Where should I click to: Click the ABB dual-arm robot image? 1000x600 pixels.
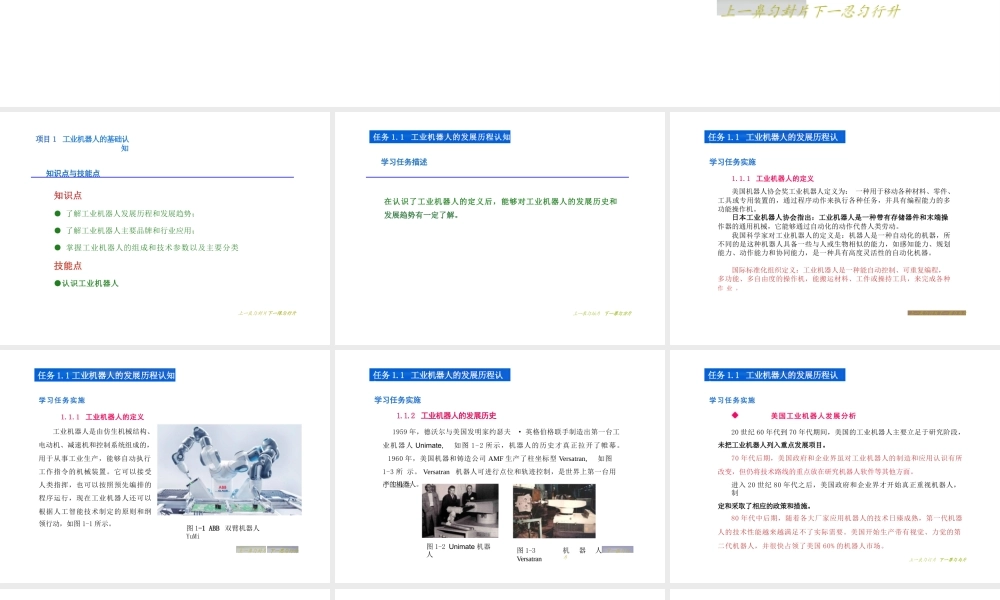click(x=230, y=470)
